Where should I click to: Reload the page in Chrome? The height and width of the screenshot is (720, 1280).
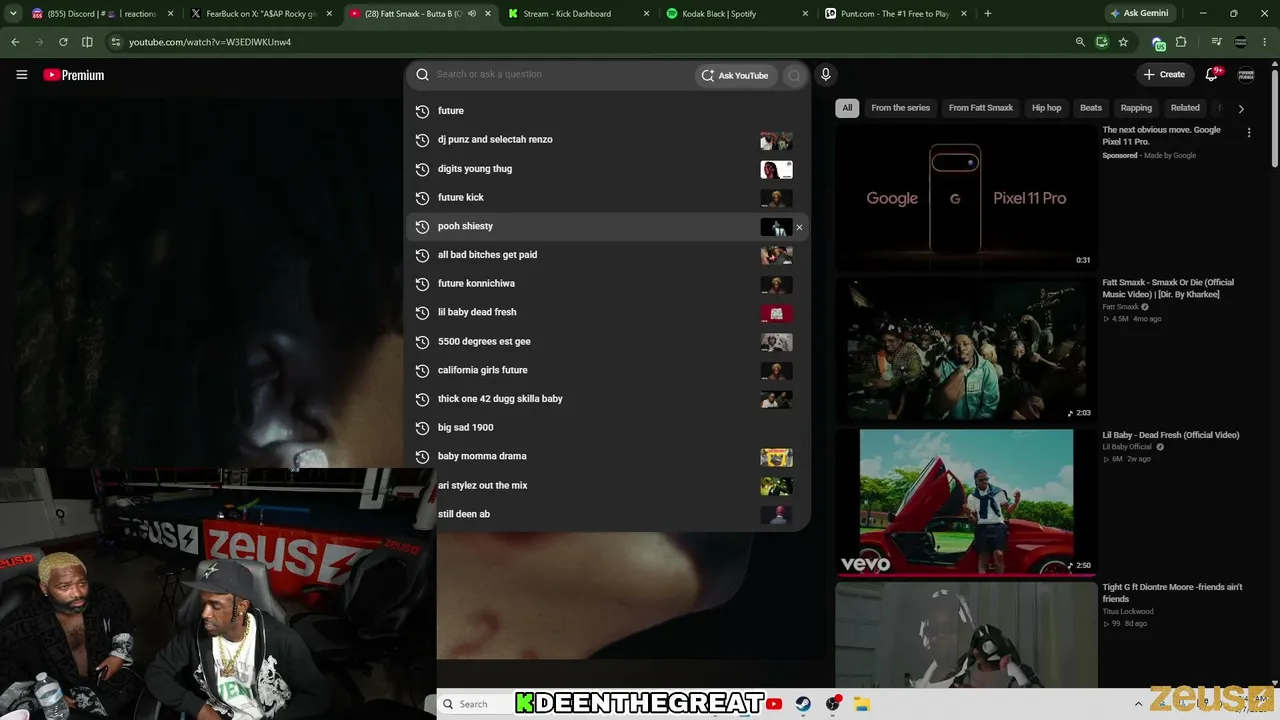pos(63,42)
